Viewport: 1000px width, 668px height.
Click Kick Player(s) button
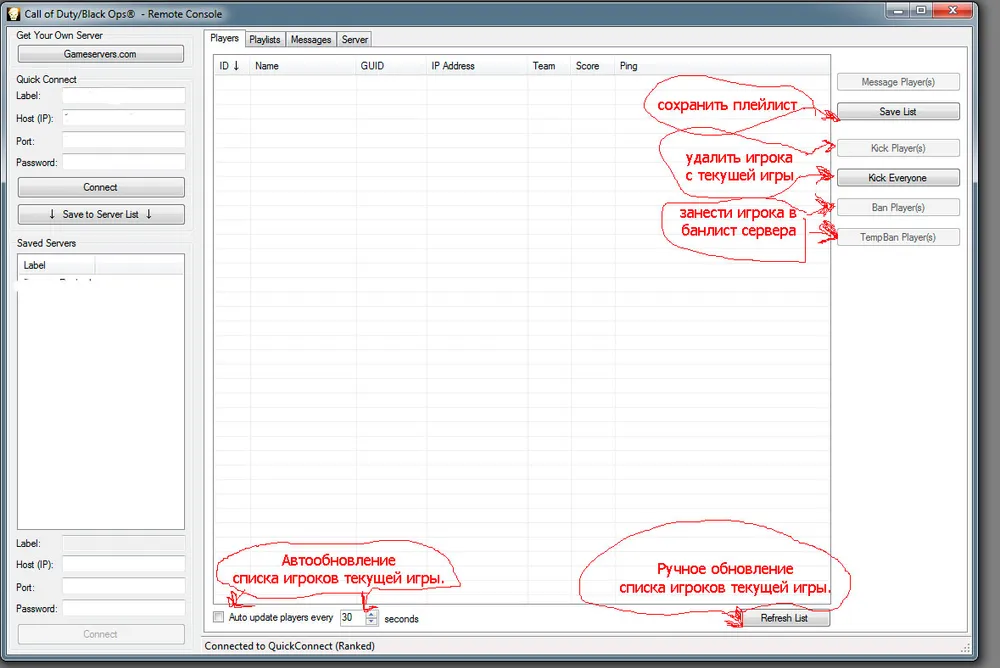[898, 148]
